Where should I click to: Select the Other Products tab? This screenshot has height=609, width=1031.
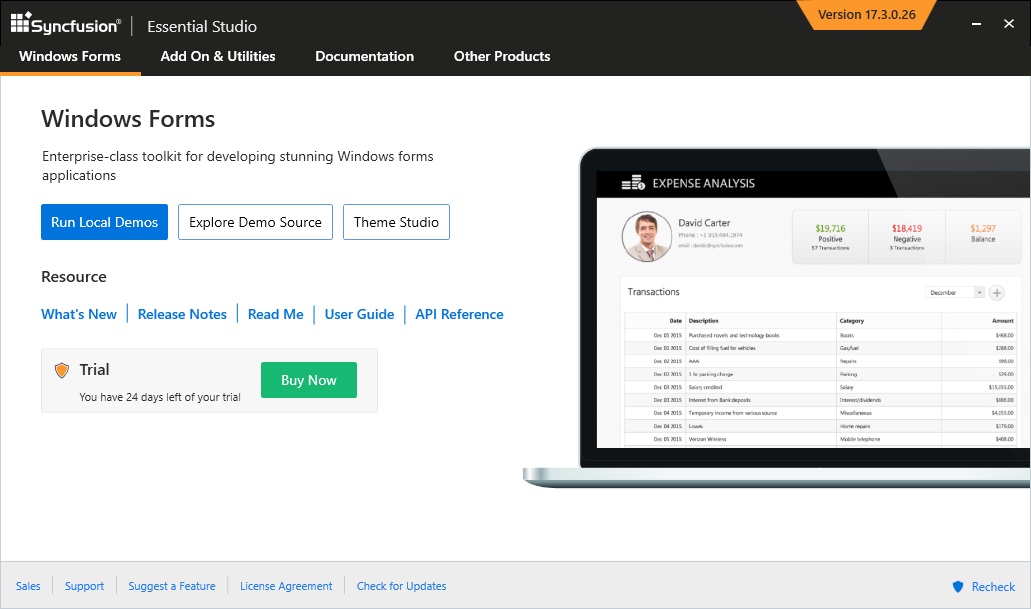coord(502,57)
